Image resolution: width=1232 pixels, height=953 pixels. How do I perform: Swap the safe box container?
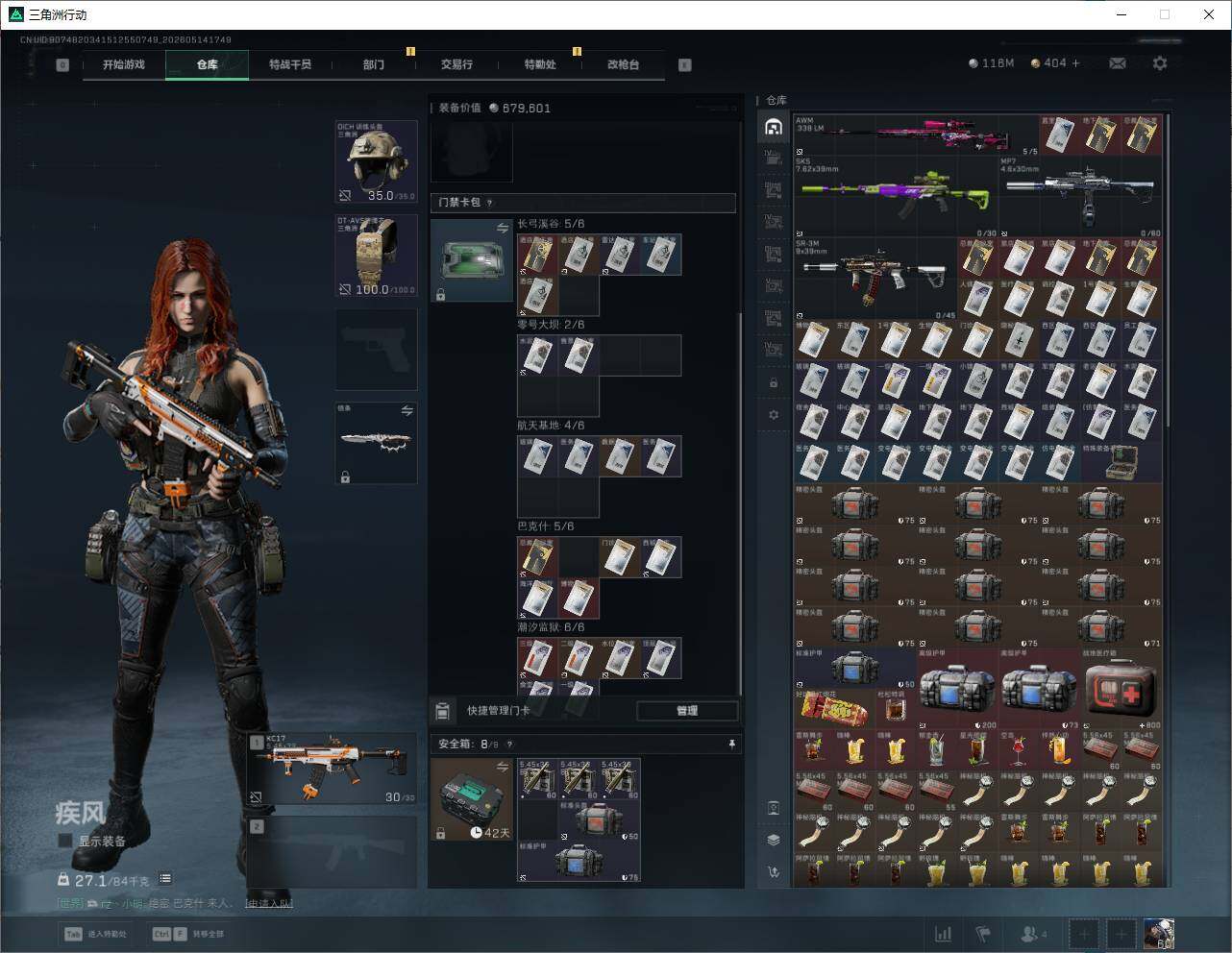coord(503,767)
